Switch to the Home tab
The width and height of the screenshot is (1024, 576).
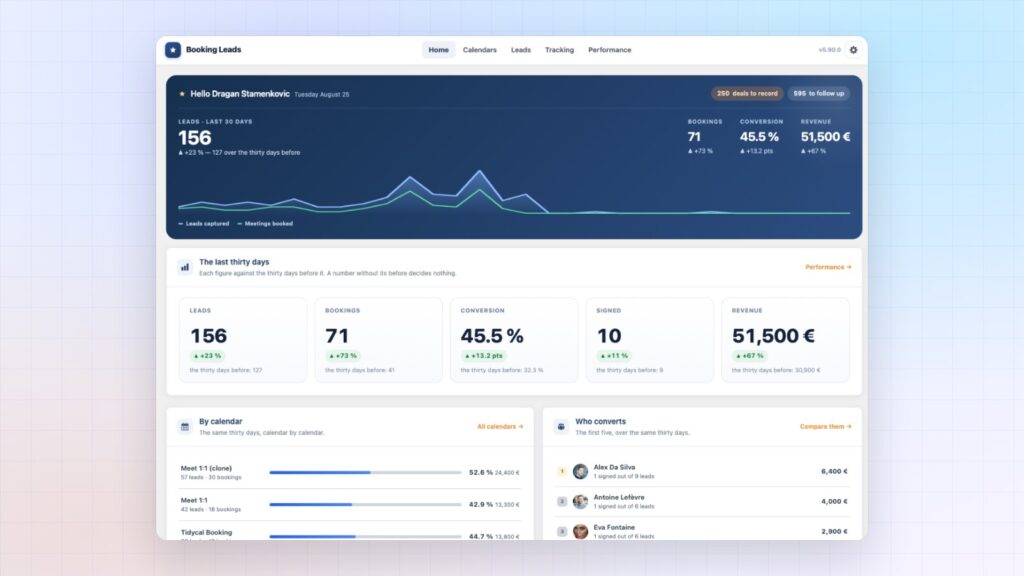point(438,50)
